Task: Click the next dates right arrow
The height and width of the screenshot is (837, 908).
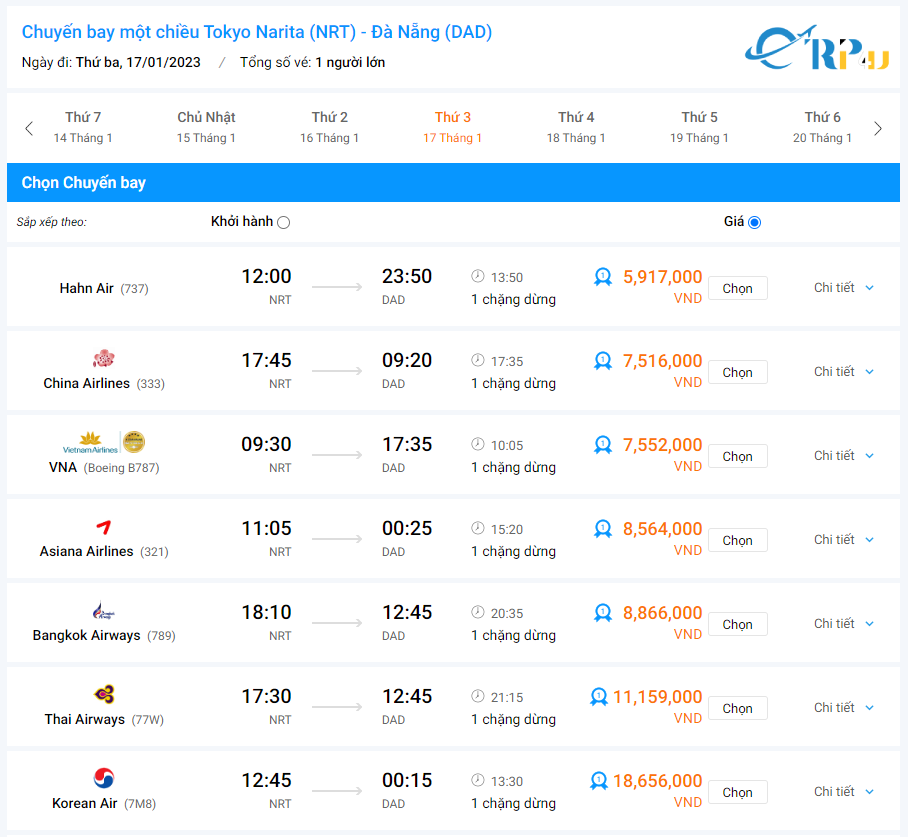Action: tap(878, 128)
